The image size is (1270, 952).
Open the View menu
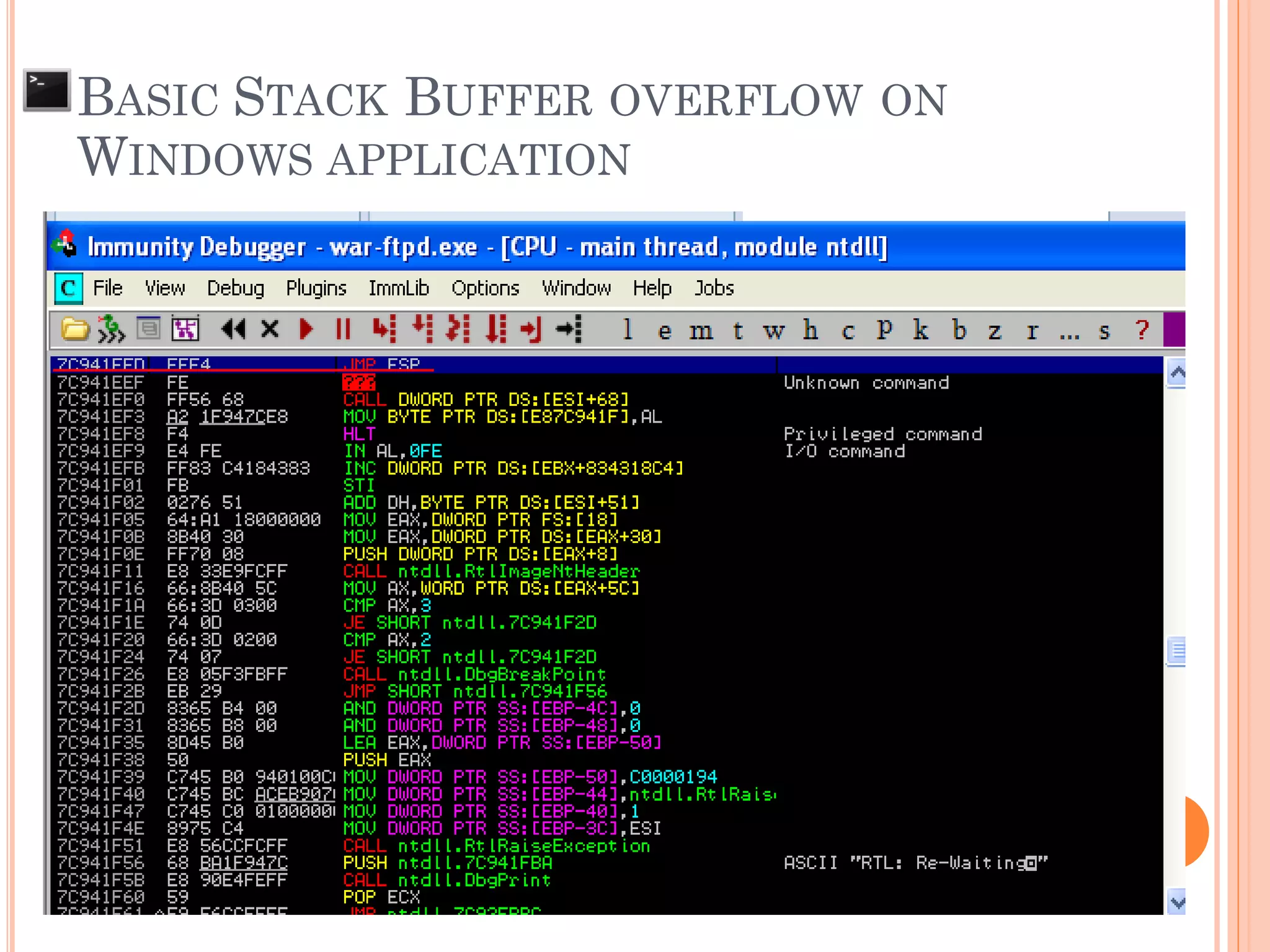(165, 288)
